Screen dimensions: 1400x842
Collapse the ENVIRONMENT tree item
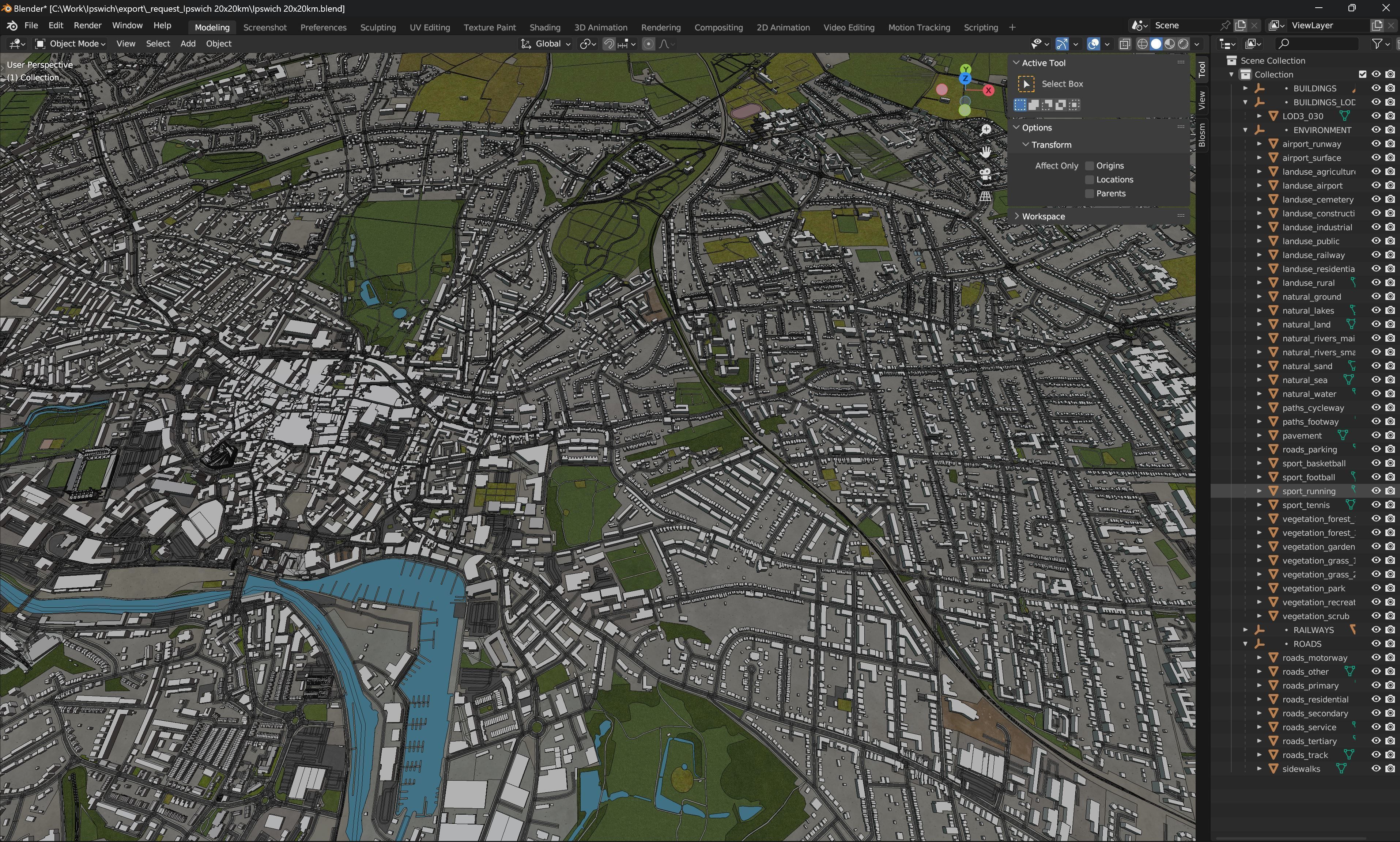pyautogui.click(x=1246, y=130)
